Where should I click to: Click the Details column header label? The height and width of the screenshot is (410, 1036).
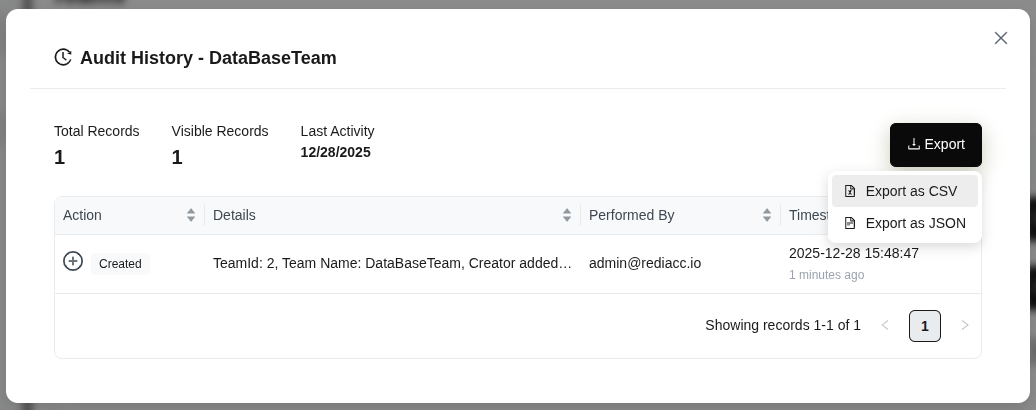[234, 215]
